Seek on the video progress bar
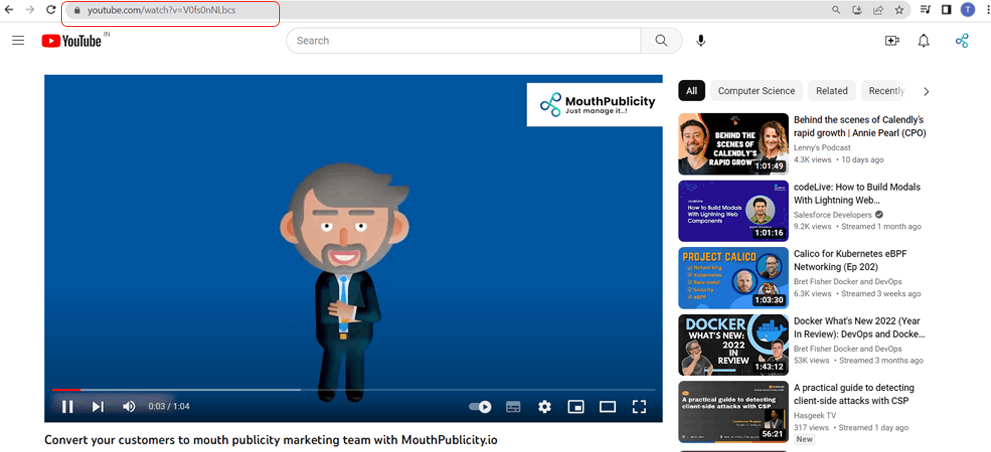Screen dimensions: 991x452 [353, 389]
